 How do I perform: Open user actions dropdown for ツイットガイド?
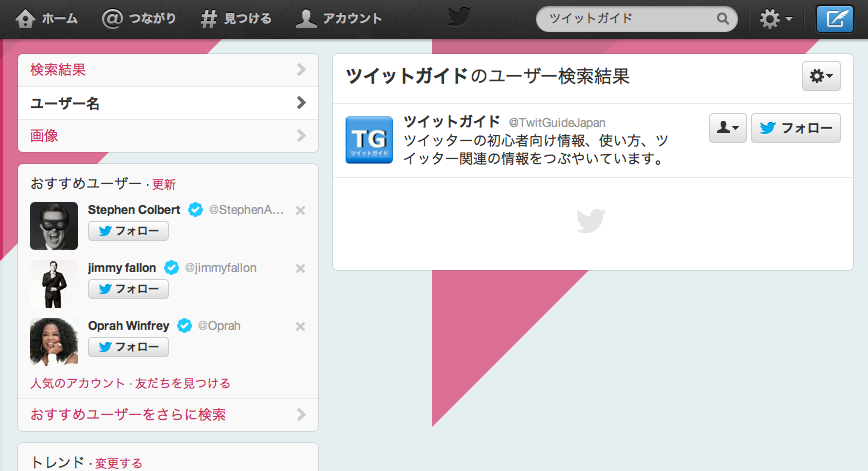point(728,128)
